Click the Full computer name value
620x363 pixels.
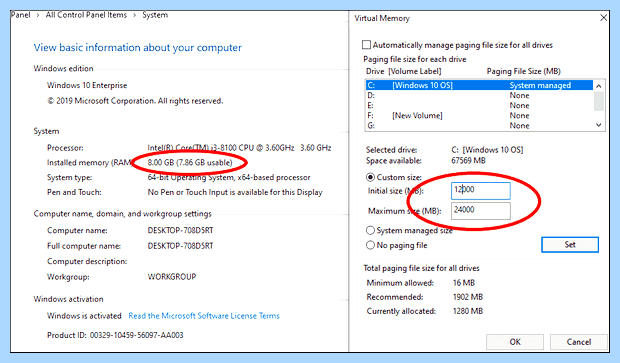(180, 246)
